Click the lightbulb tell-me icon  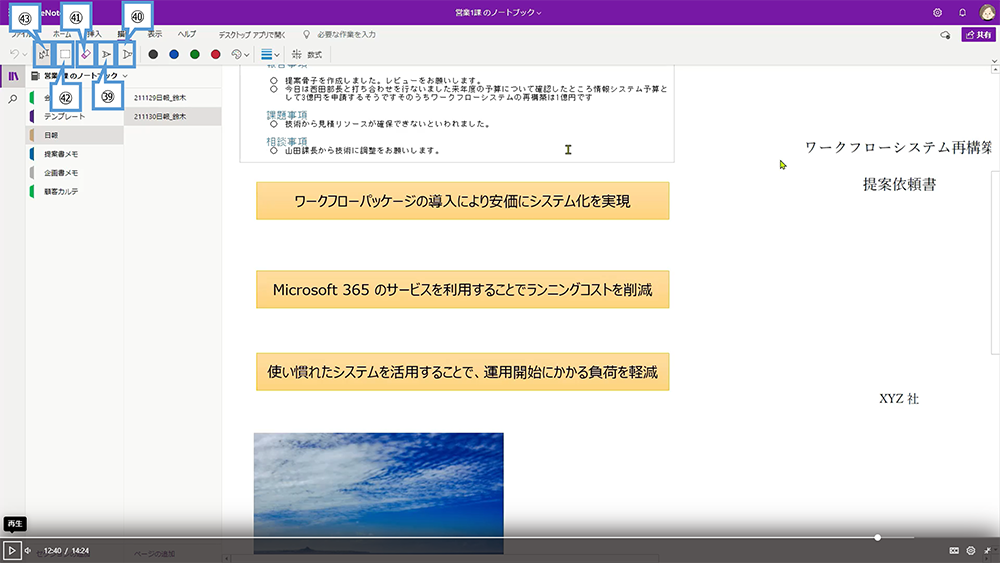(x=306, y=34)
